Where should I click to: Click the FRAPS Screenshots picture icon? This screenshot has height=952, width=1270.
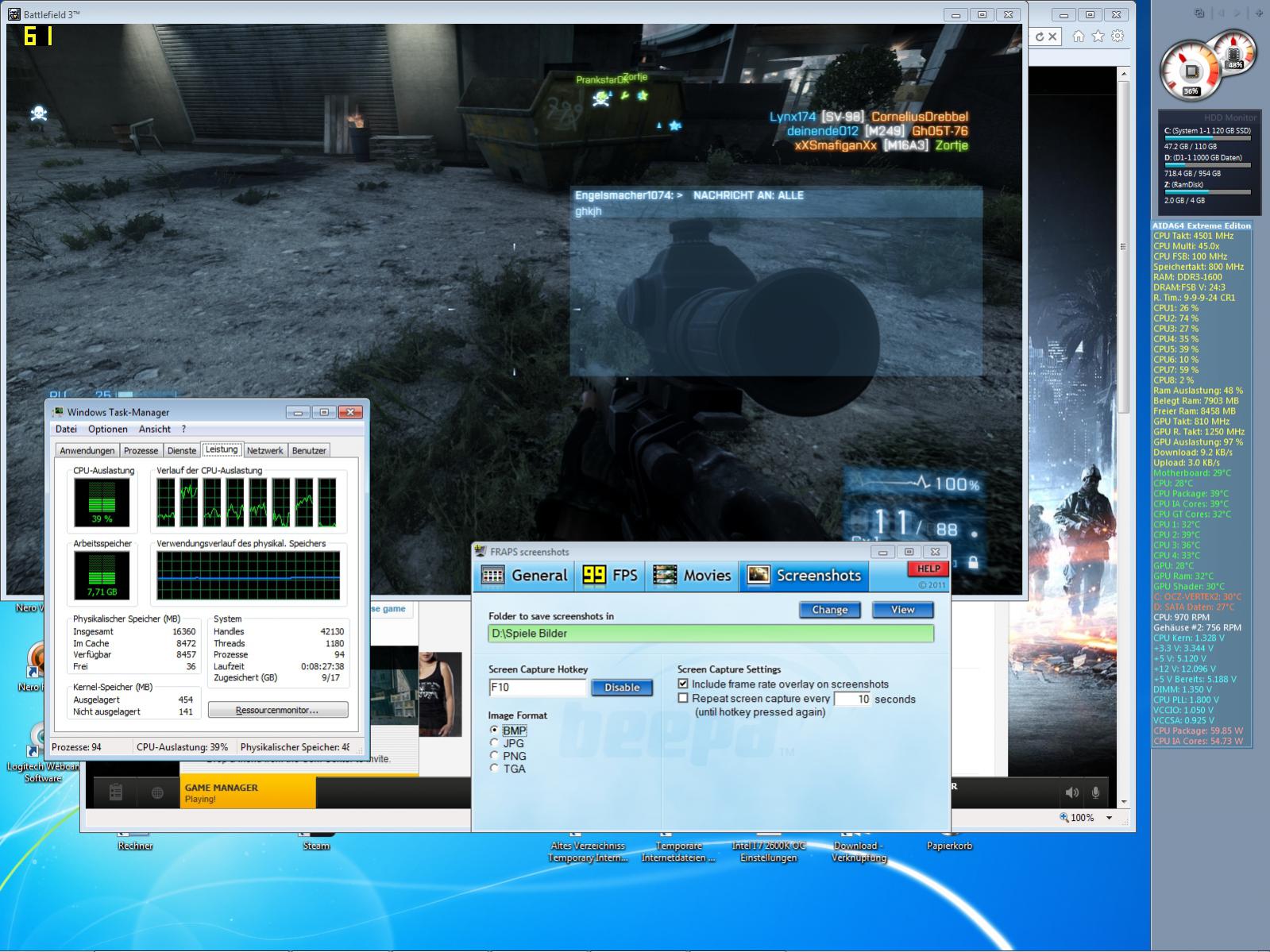[x=759, y=576]
